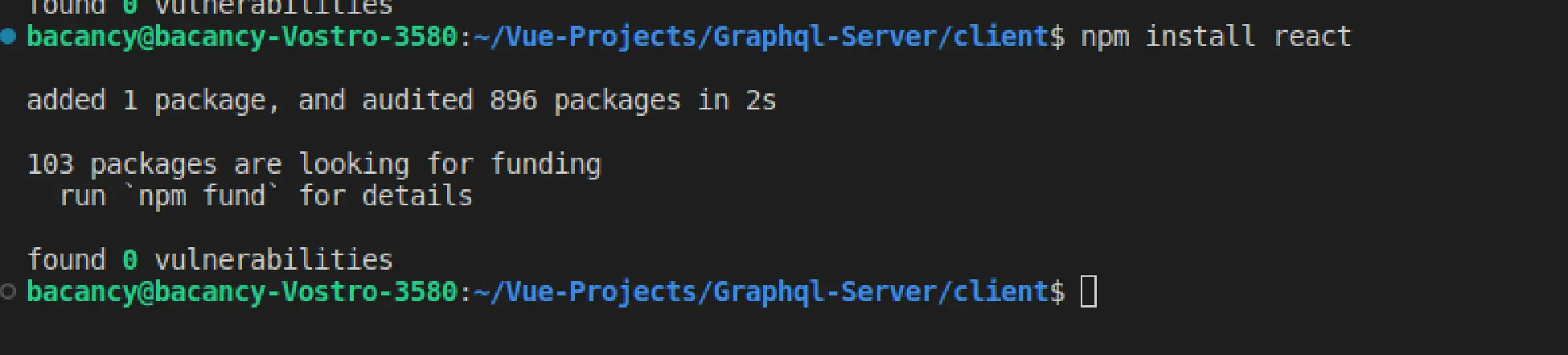Image resolution: width=1568 pixels, height=355 pixels.
Task: Click the dollar sign of the bottom prompt
Action: pyautogui.click(x=1057, y=291)
